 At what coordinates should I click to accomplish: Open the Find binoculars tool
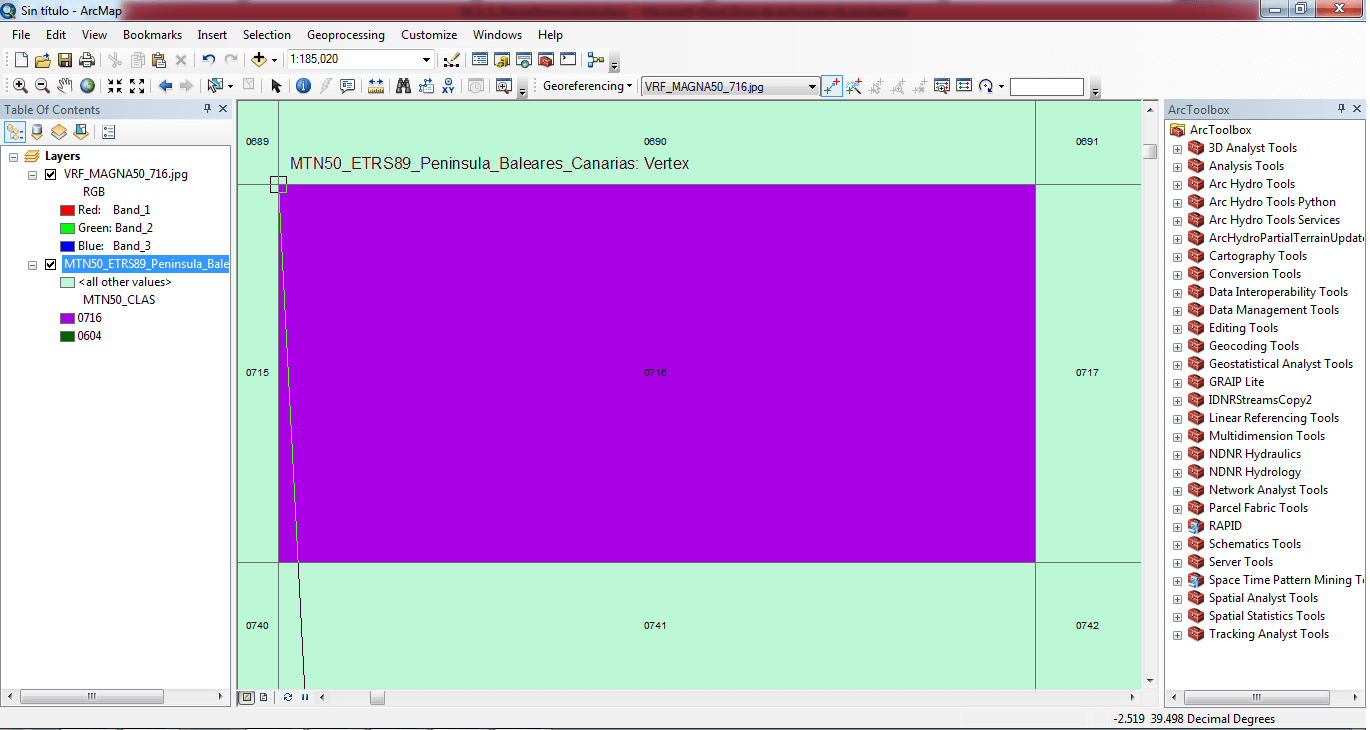pyautogui.click(x=403, y=87)
